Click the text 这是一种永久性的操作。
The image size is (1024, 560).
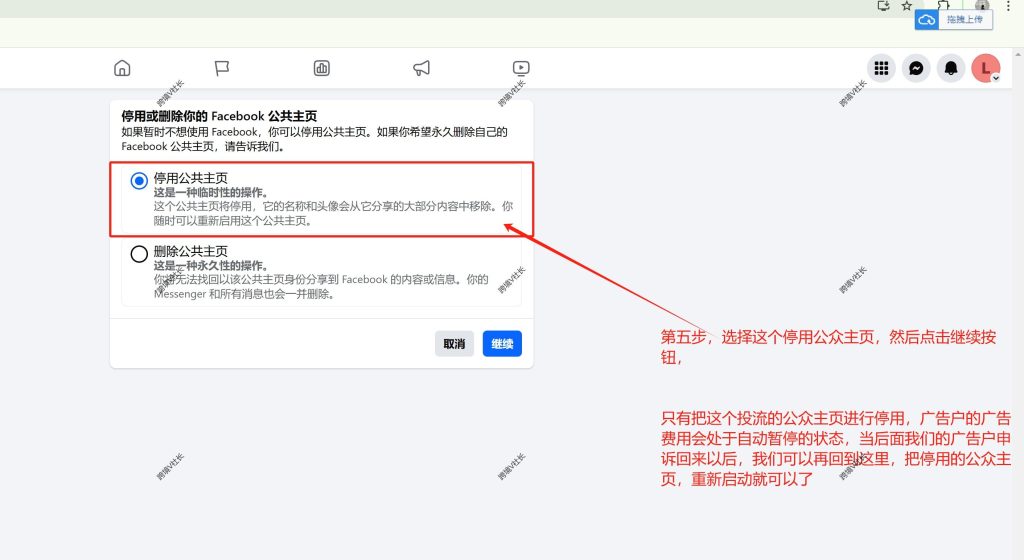211,266
